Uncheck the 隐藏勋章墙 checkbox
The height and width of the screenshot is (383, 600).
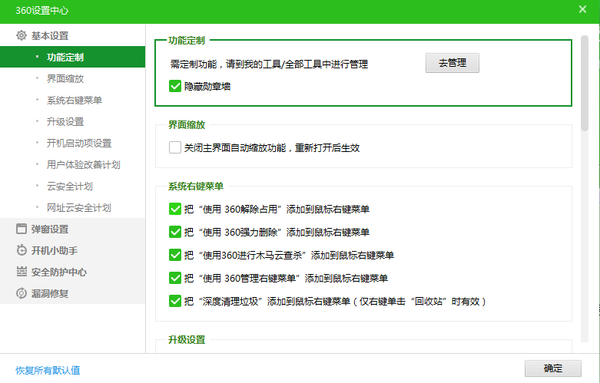tap(175, 86)
